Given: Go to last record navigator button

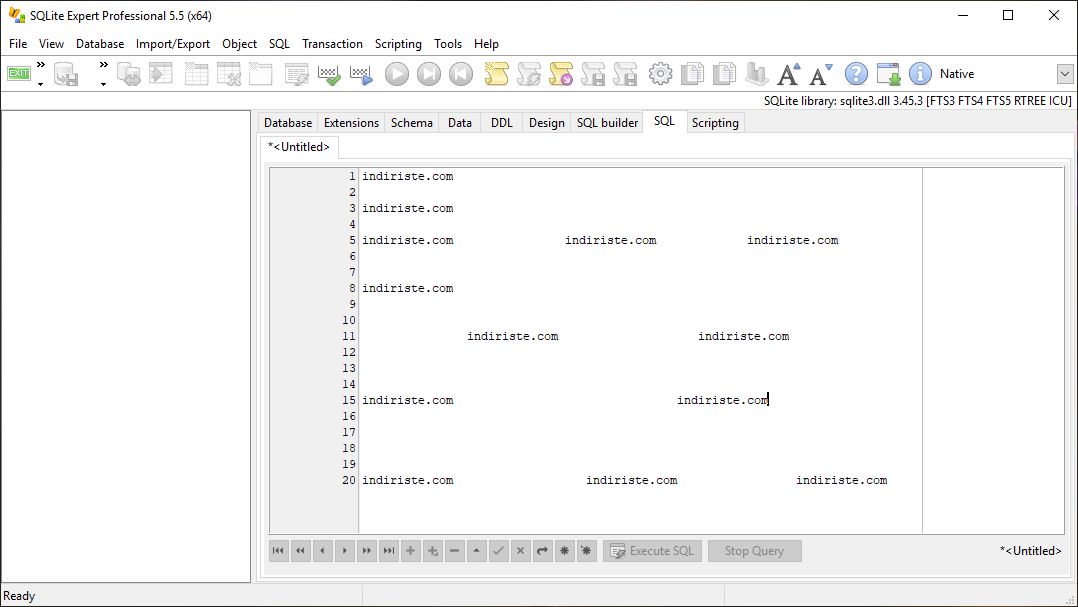Looking at the screenshot, I should pos(388,551).
